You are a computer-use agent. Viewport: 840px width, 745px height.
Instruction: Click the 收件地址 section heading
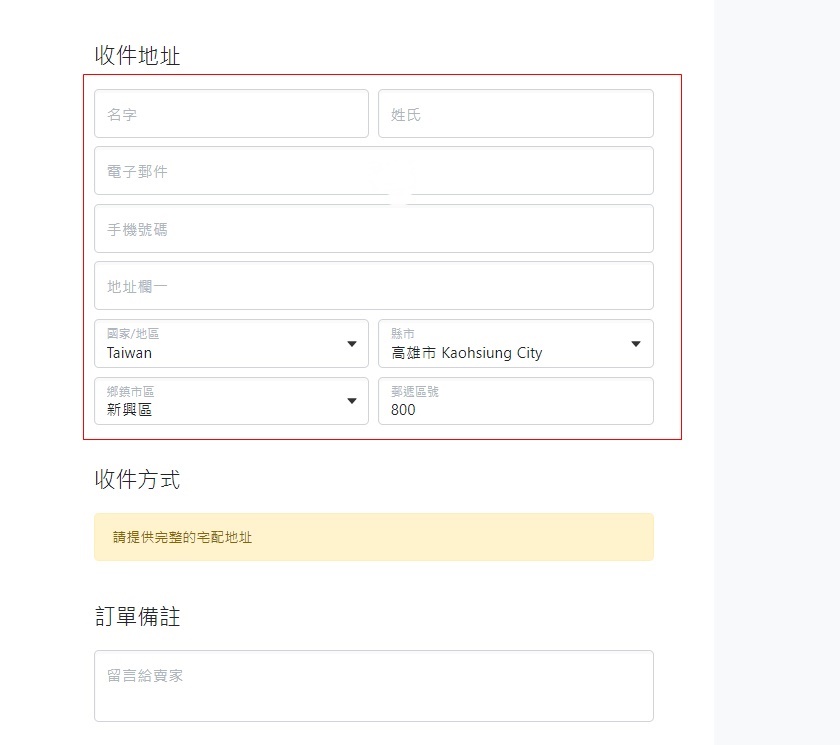coord(137,56)
